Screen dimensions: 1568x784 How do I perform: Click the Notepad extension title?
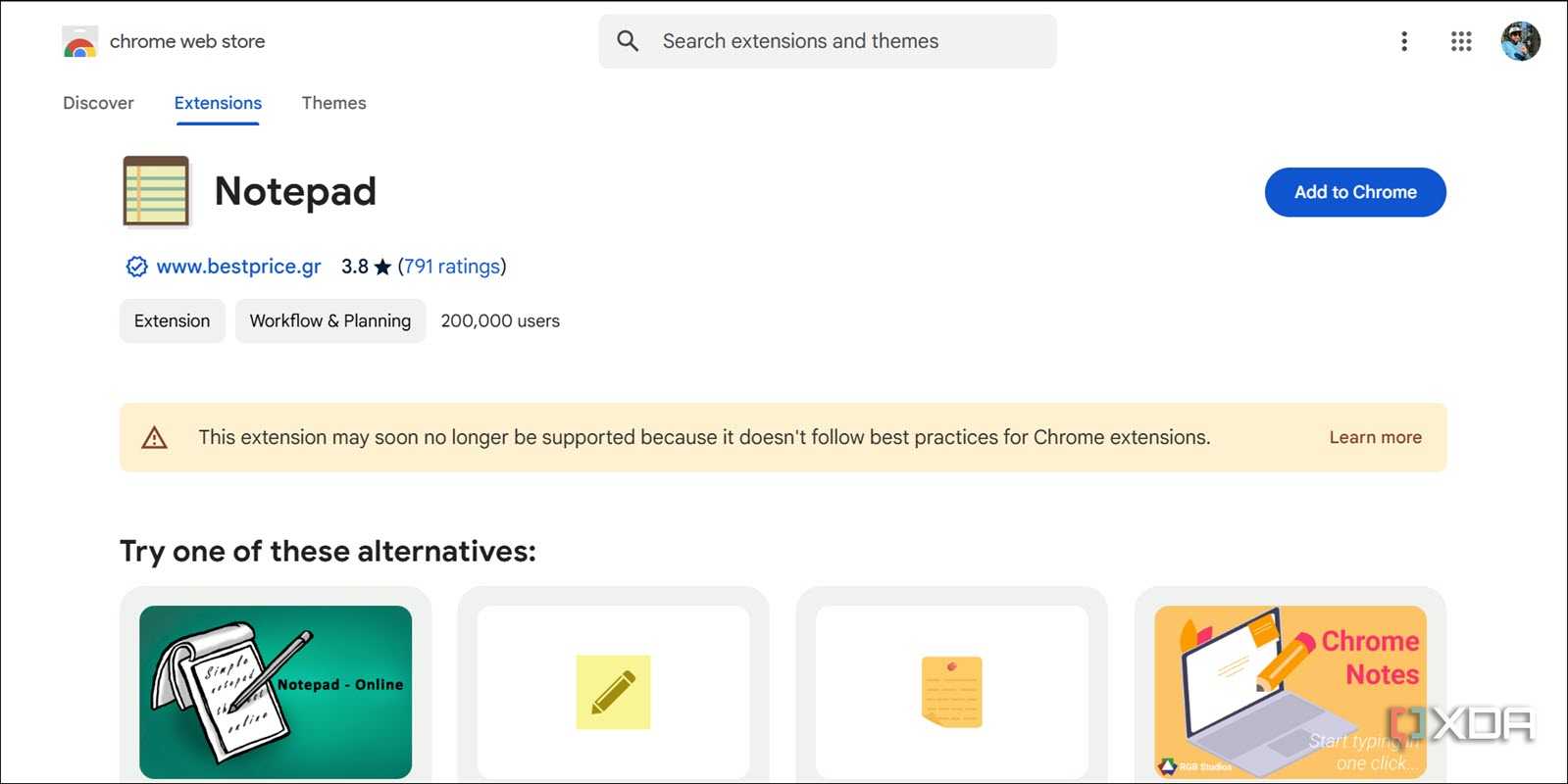coord(295,191)
